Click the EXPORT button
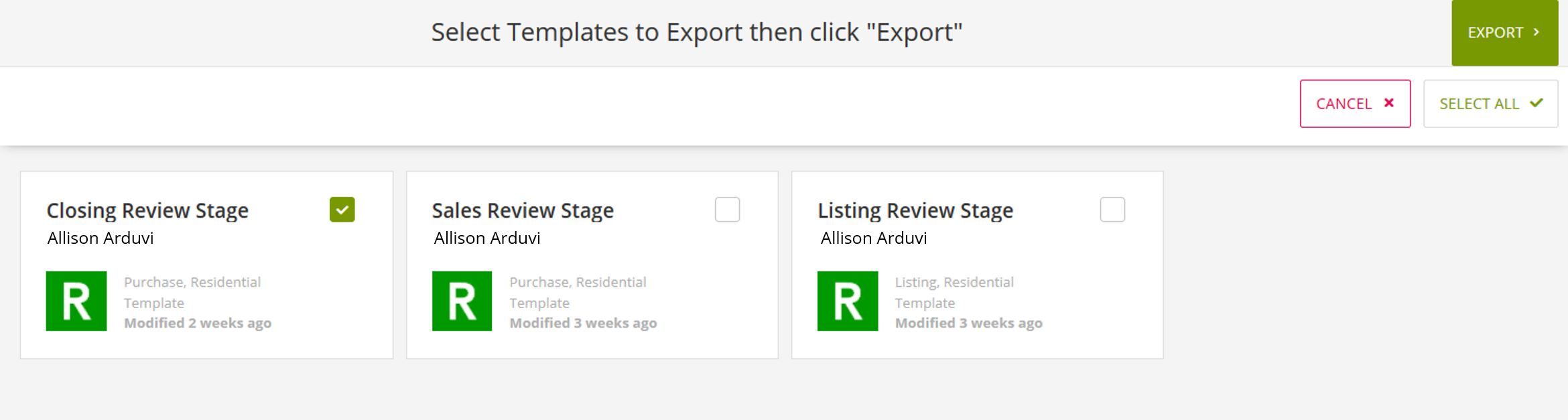Image resolution: width=1568 pixels, height=420 pixels. pos(1504,31)
